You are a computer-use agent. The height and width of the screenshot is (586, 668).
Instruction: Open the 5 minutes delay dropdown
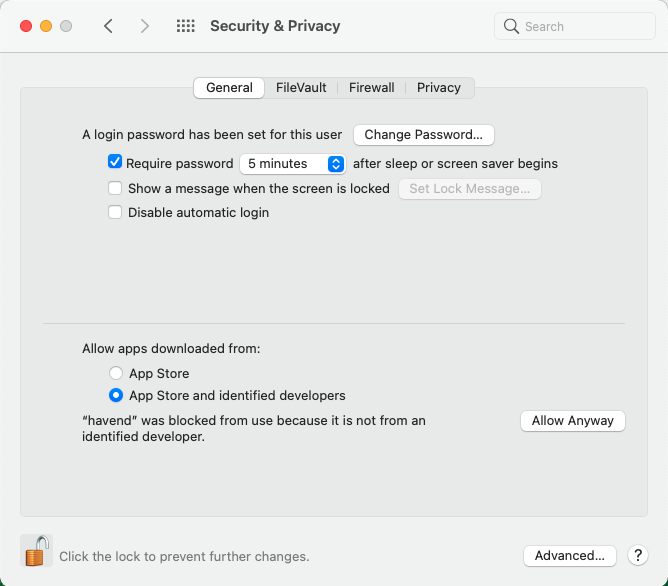click(x=292, y=163)
